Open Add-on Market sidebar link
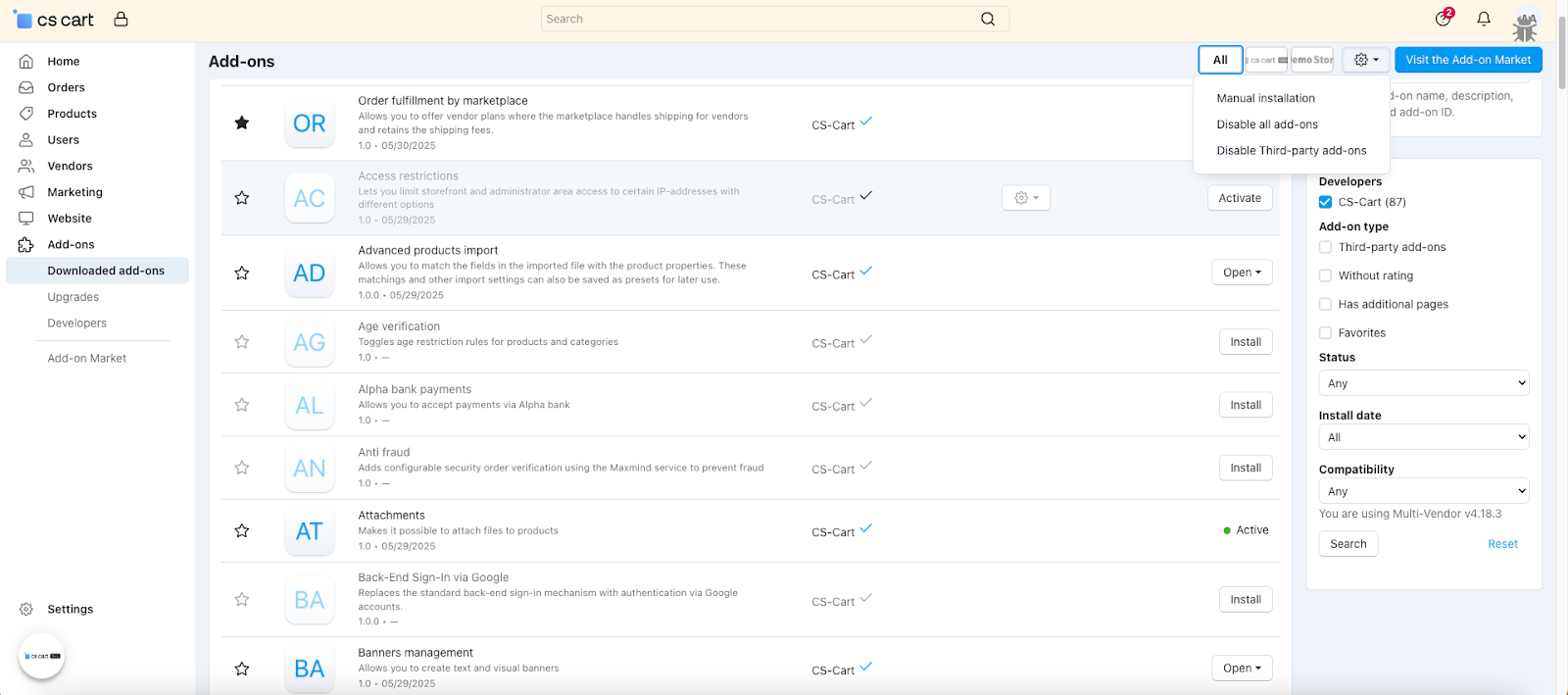 pos(87,359)
